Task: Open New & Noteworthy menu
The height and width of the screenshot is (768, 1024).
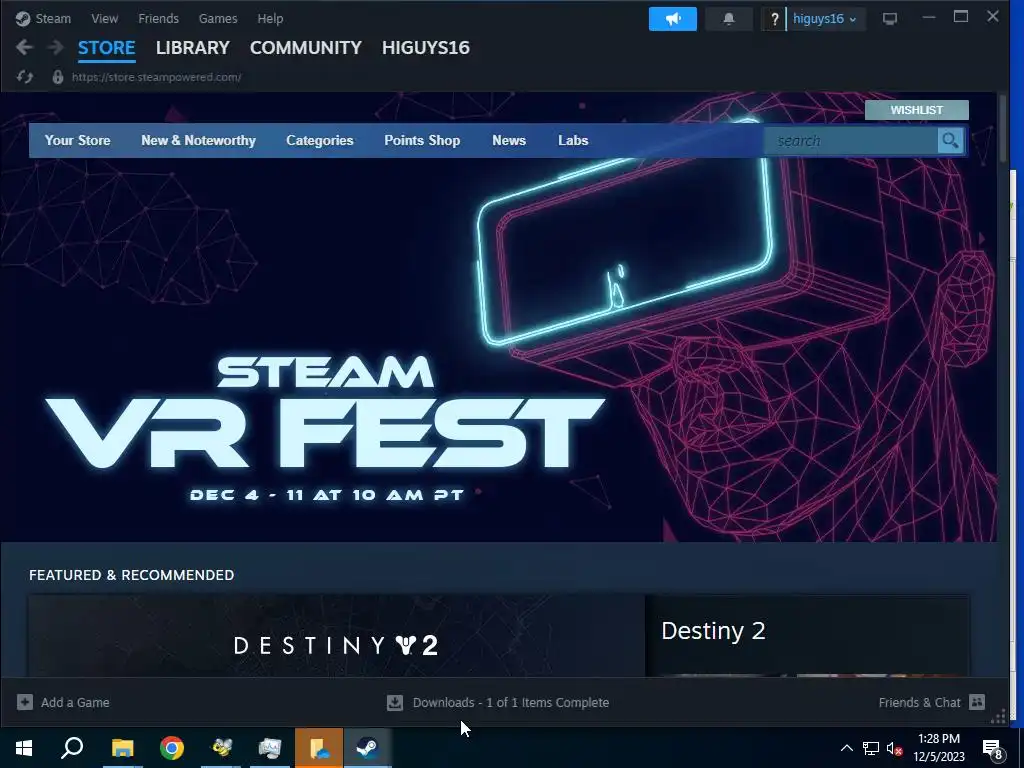Action: tap(199, 140)
